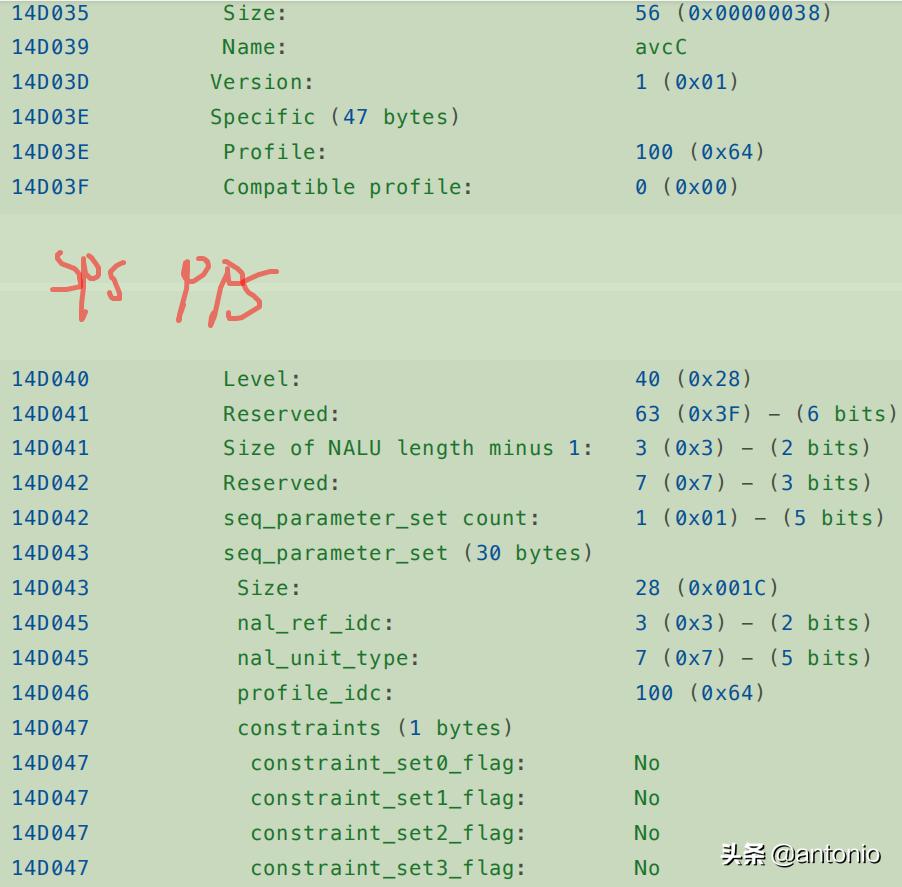This screenshot has height=887, width=902.
Task: Click the constraint_set3_flag entry
Action: [x=388, y=868]
